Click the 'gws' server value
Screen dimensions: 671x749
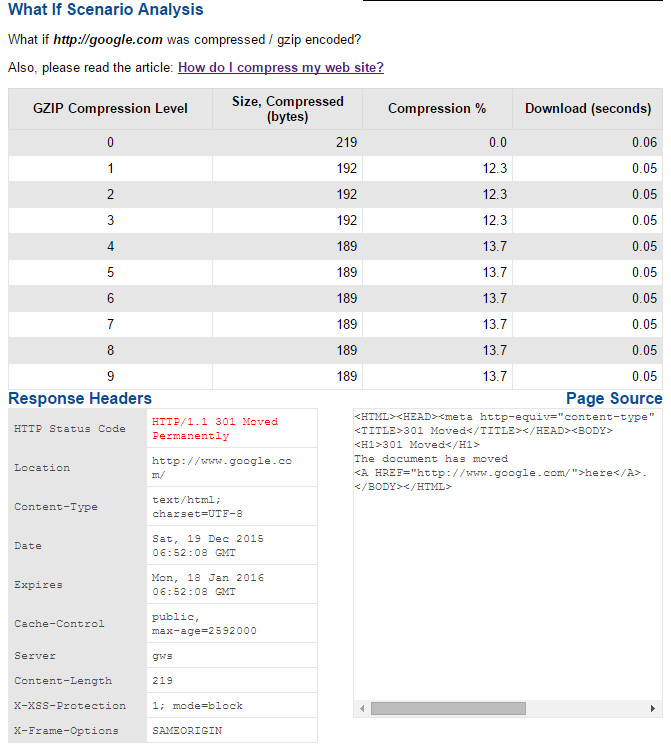[162, 656]
